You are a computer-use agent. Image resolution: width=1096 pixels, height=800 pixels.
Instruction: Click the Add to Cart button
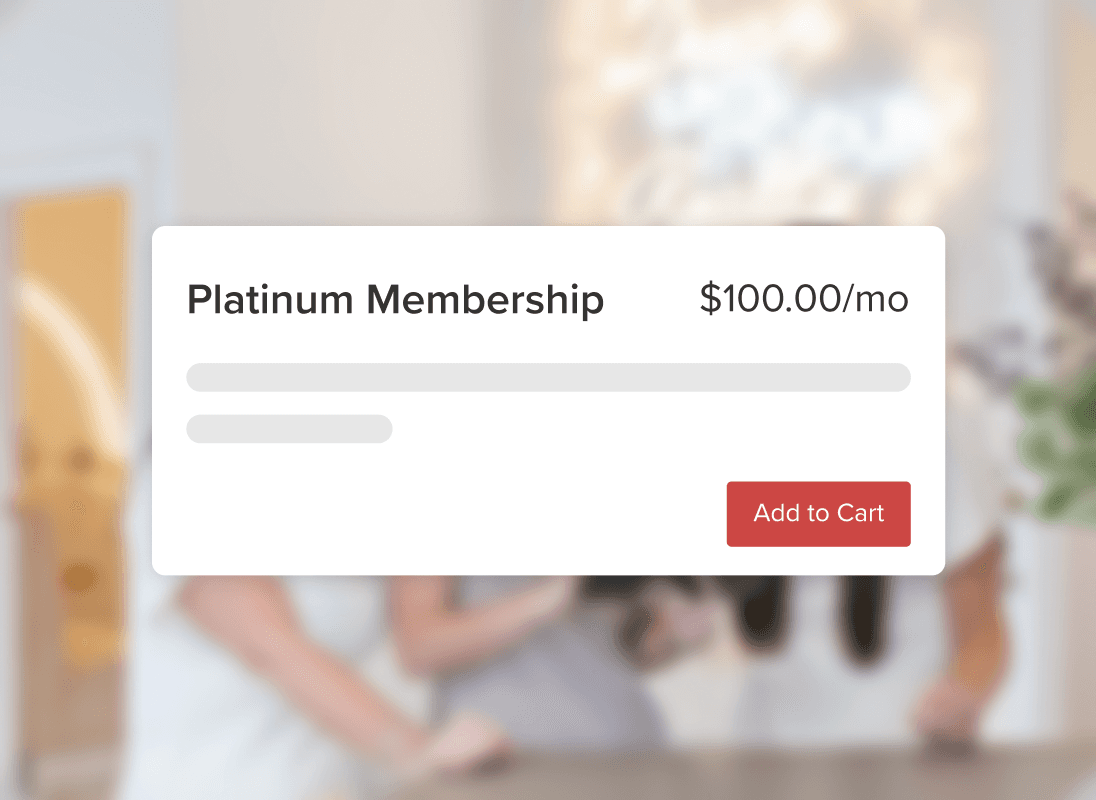click(818, 514)
